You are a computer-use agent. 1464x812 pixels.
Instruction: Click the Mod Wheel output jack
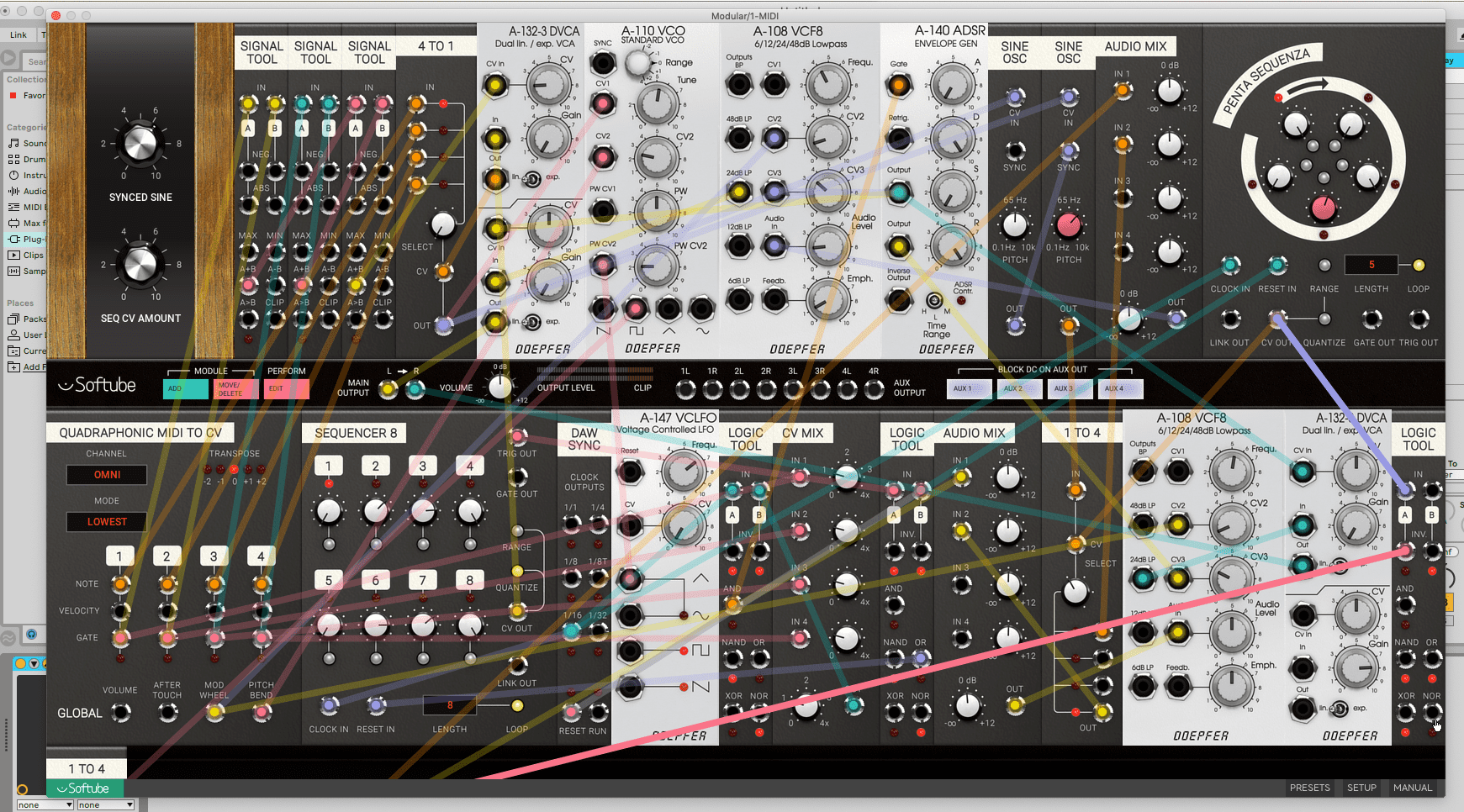tap(215, 713)
